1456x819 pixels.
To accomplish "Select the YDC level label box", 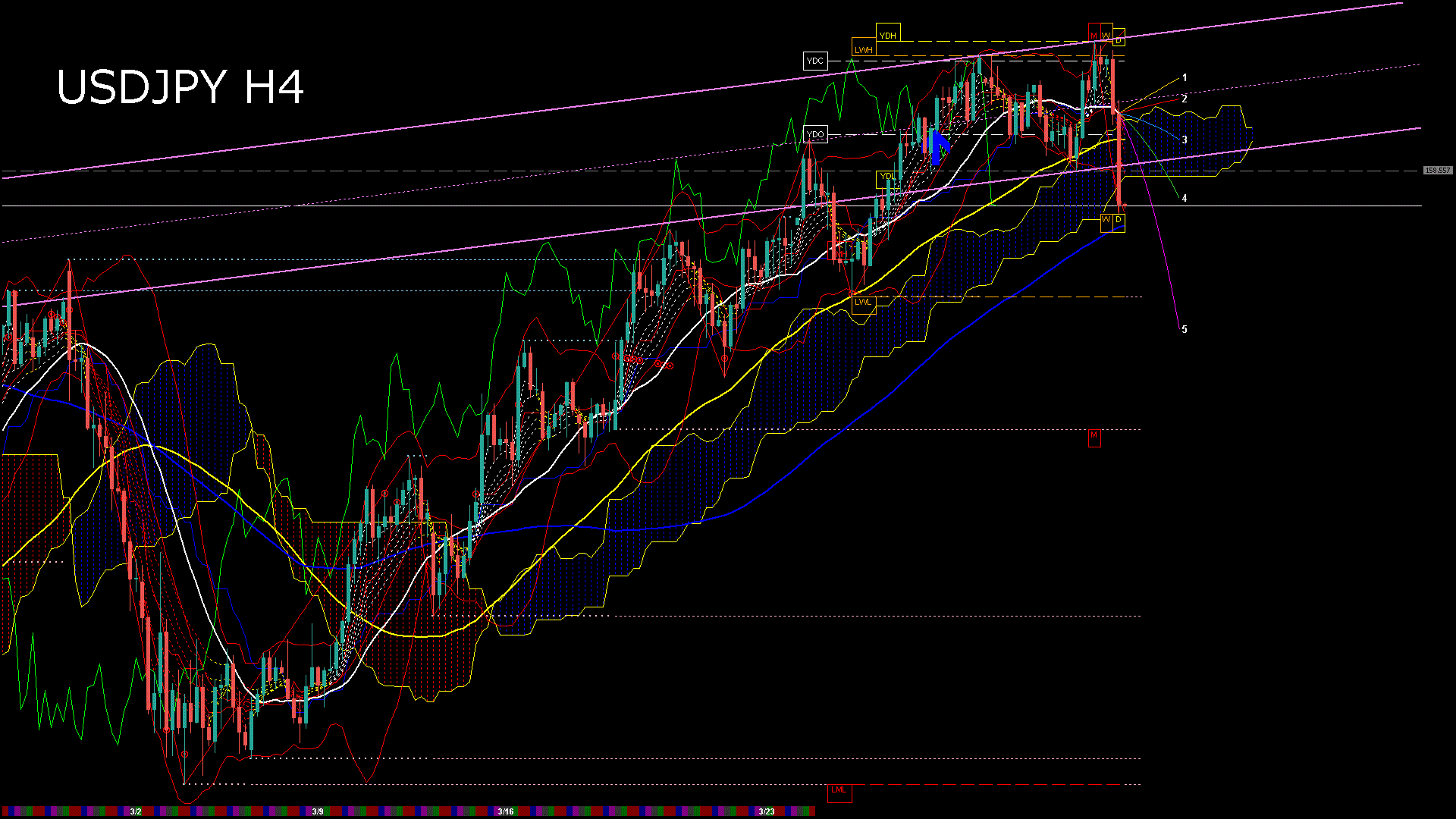I will click(815, 61).
